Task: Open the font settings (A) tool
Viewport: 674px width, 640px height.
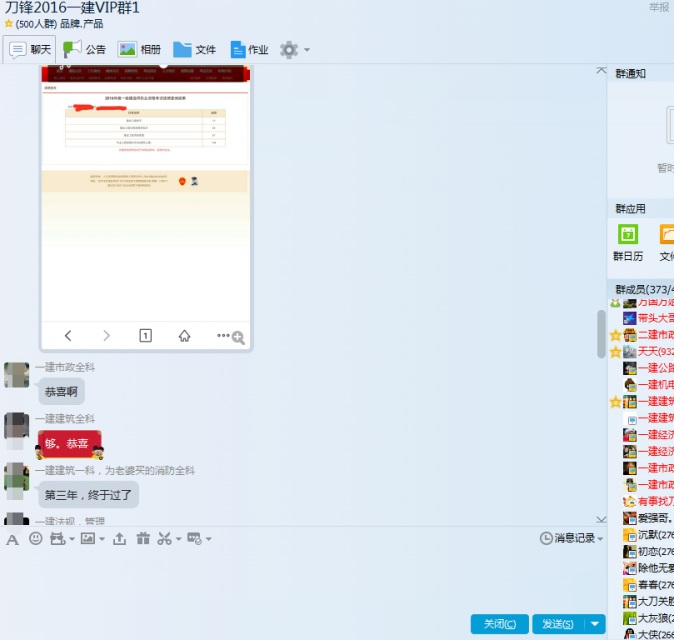Action: pyautogui.click(x=12, y=540)
